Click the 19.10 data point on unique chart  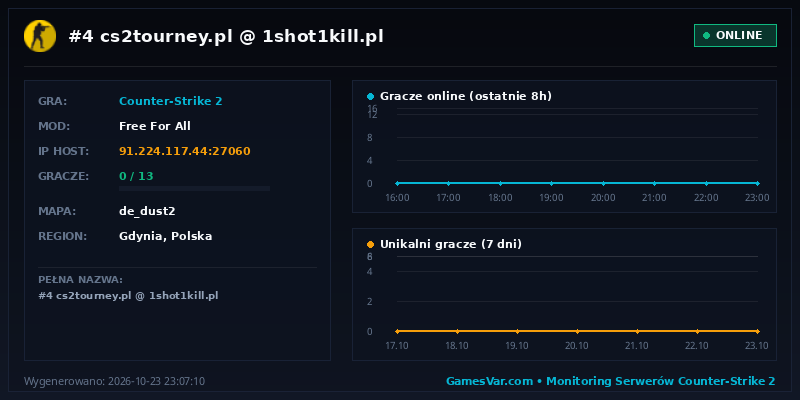tap(517, 331)
